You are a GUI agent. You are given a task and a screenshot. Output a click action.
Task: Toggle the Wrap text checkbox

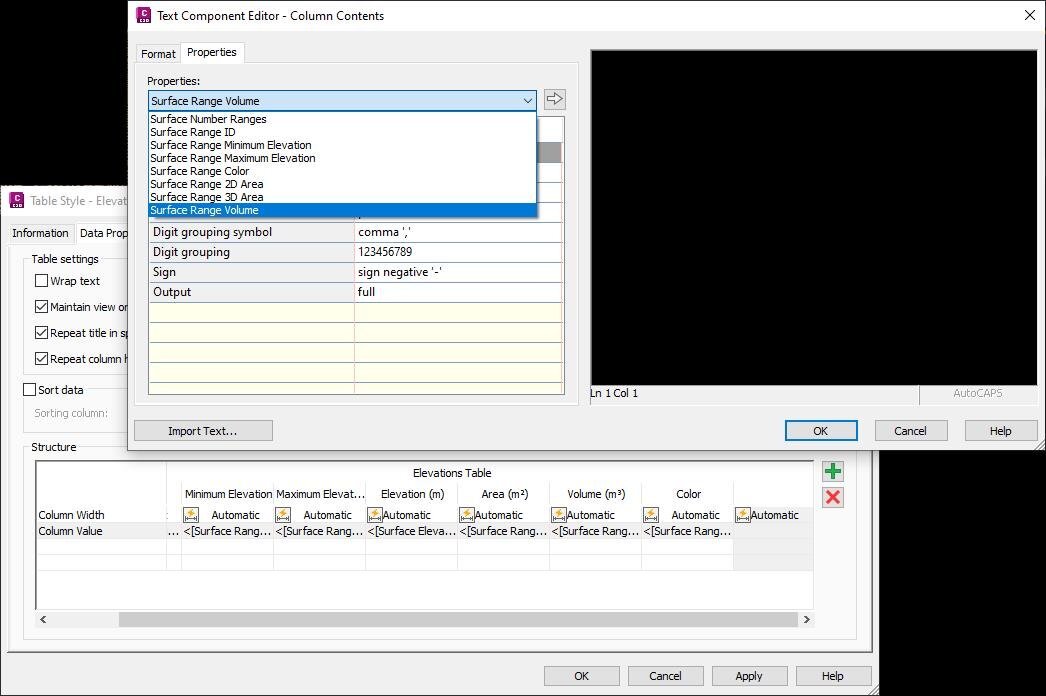point(41,281)
